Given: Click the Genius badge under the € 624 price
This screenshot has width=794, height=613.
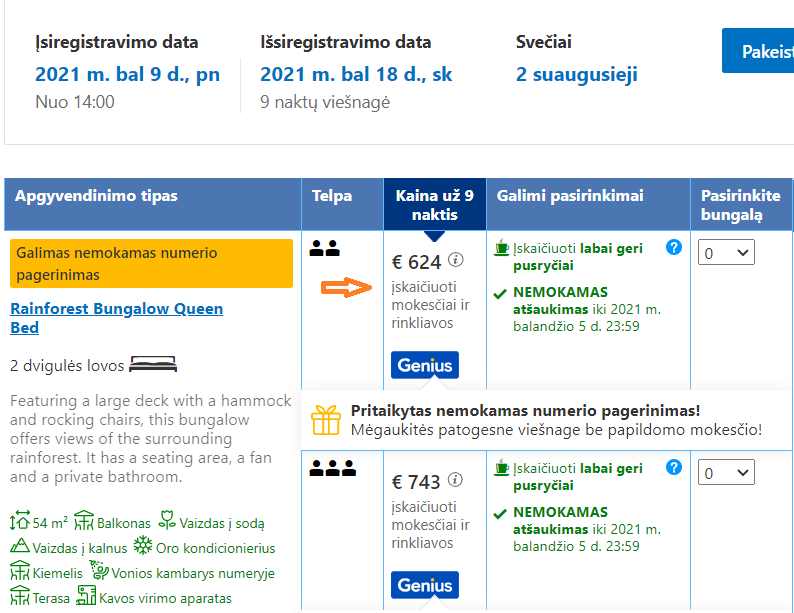Looking at the screenshot, I should coord(424,365).
